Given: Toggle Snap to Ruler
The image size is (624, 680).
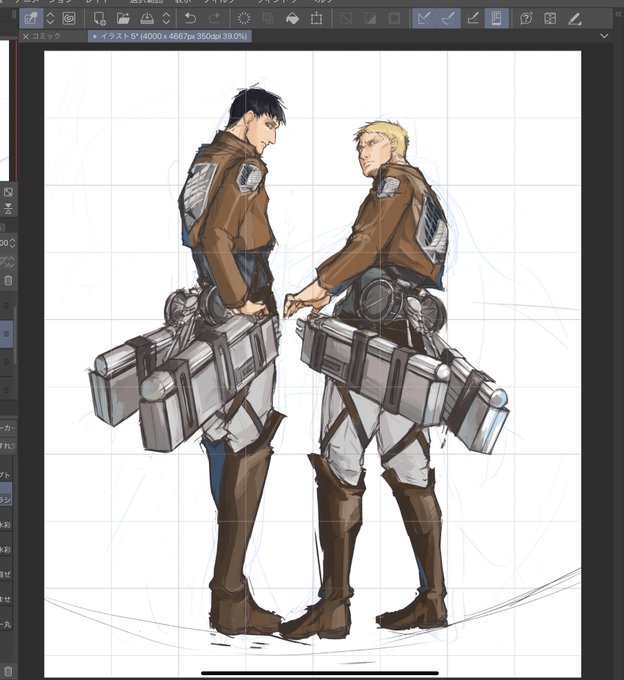Looking at the screenshot, I should click(424, 18).
